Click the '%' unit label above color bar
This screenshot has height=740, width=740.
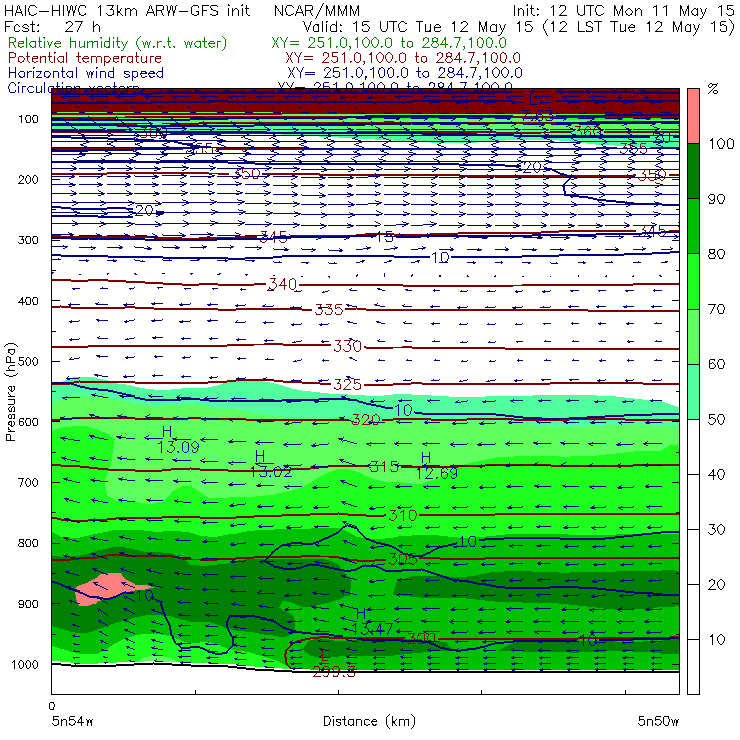(713, 89)
